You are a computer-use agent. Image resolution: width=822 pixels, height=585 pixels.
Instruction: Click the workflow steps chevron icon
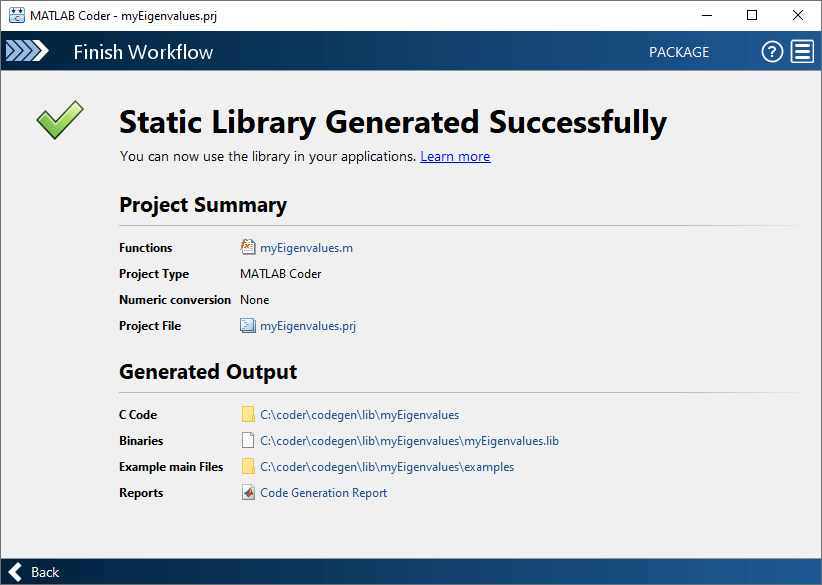(x=27, y=52)
